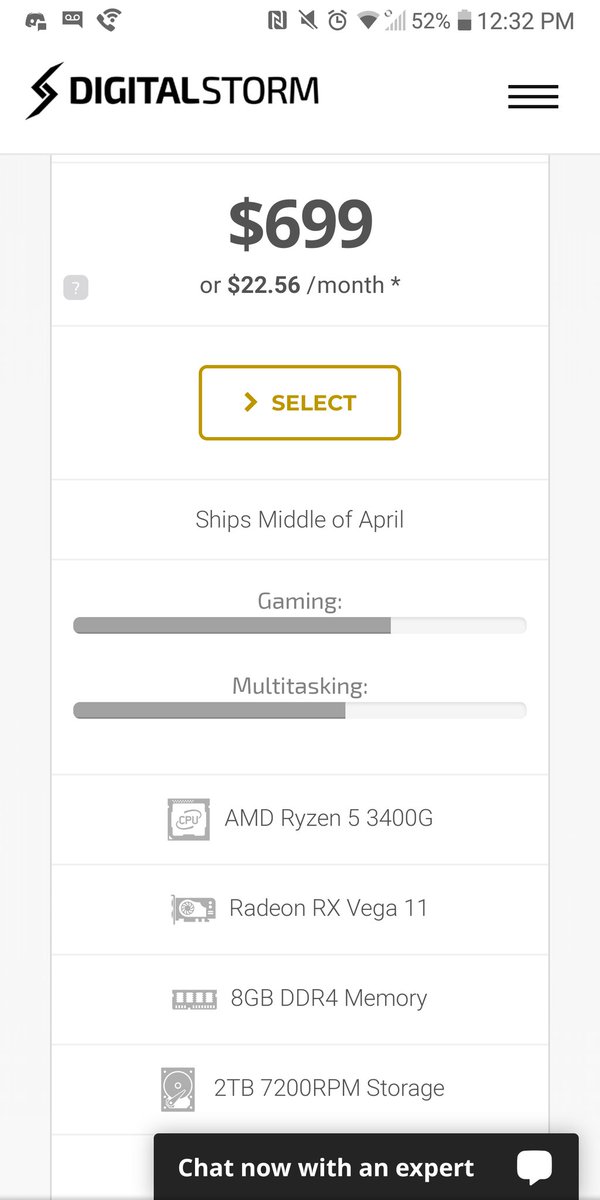
Task: Tap the voicemail notification icon
Action: pos(71,19)
